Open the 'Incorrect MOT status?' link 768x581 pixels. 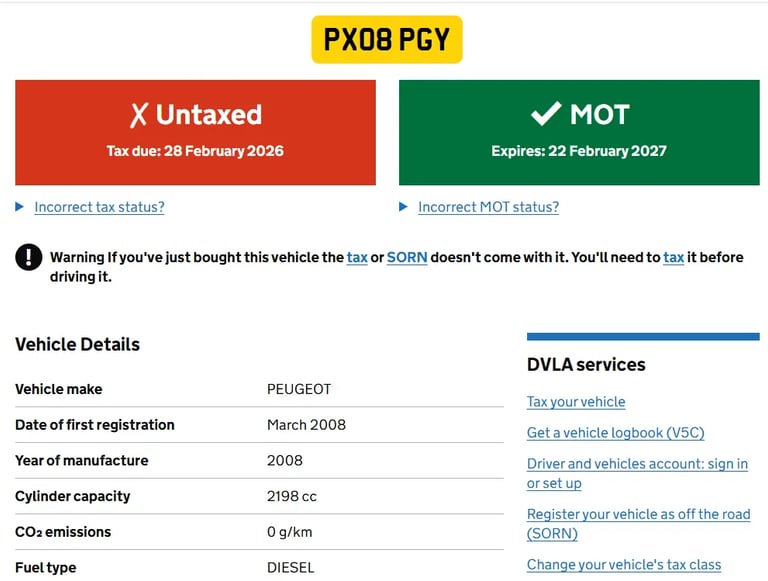[x=488, y=207]
